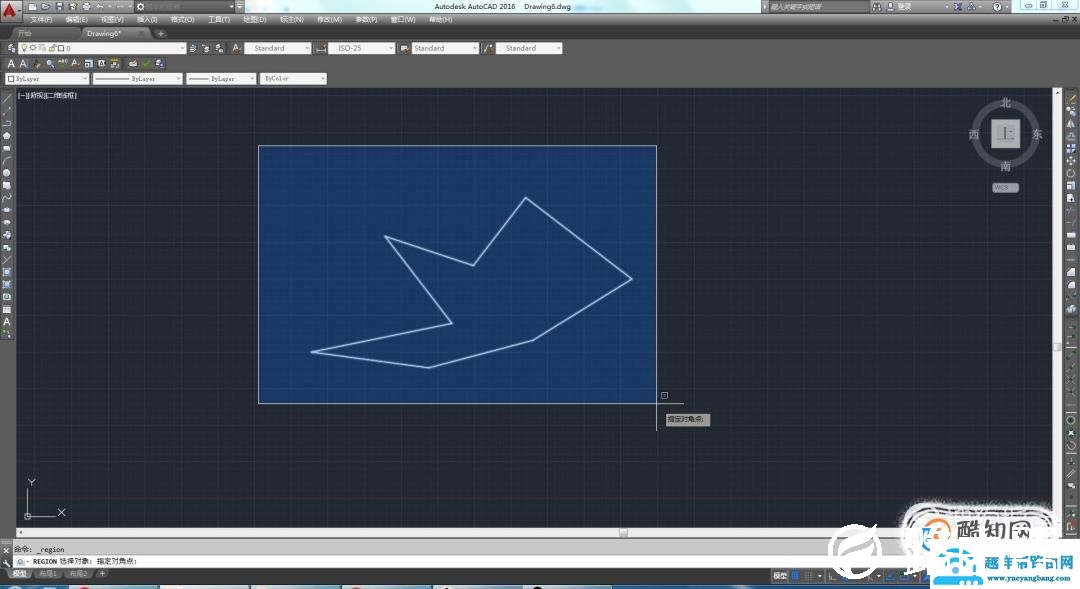Toggle the grid display in status bar

[x=796, y=576]
